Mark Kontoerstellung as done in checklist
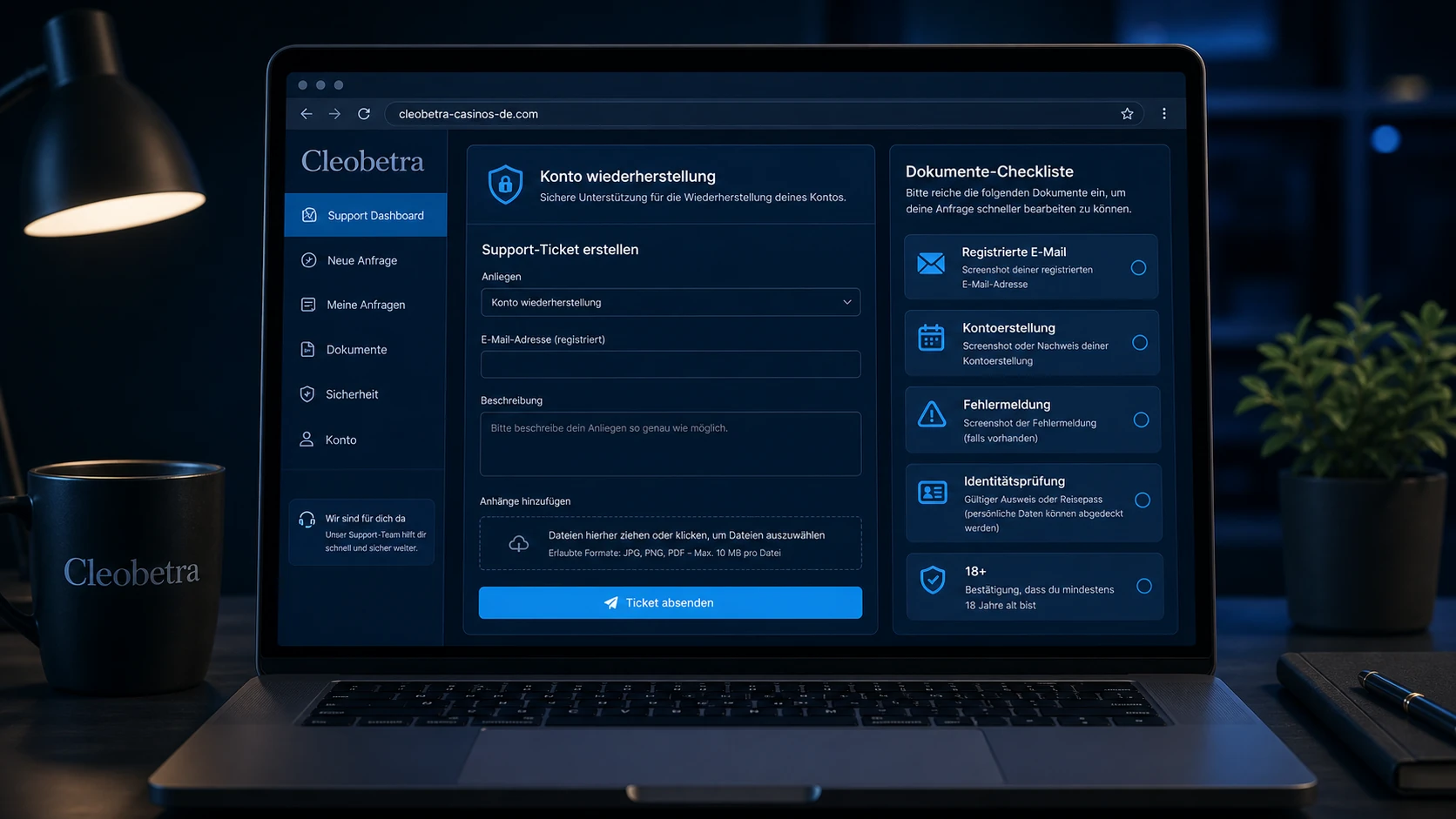1456x819 pixels. 1140,343
